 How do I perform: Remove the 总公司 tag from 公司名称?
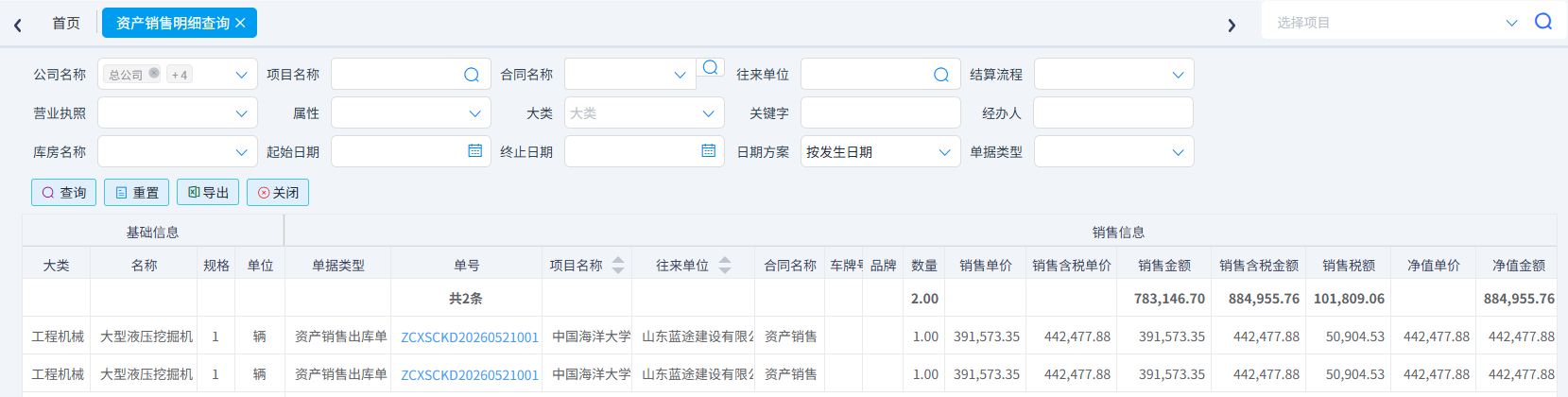tap(154, 73)
